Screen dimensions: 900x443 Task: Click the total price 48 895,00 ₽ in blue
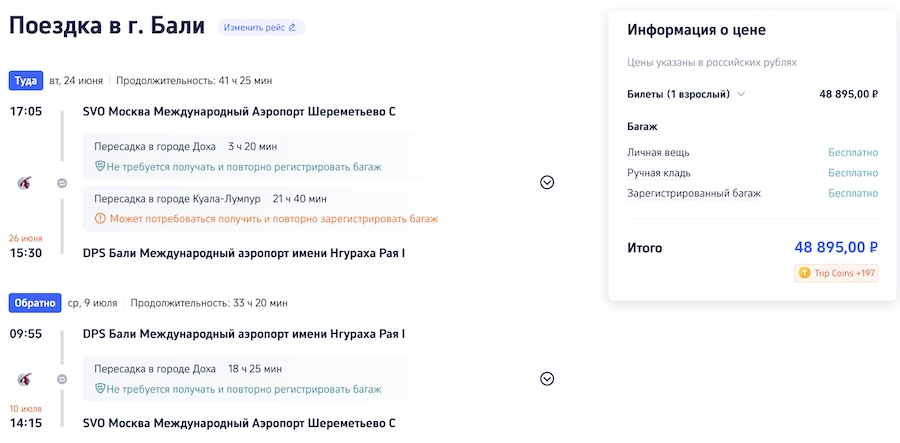pos(836,247)
